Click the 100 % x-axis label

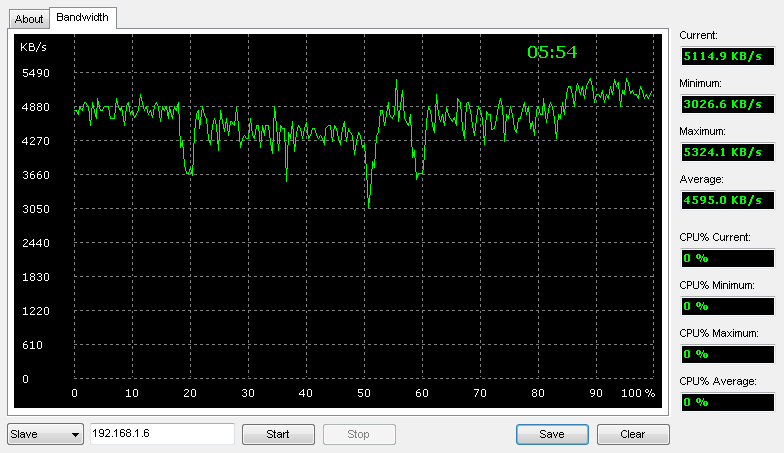click(x=638, y=394)
